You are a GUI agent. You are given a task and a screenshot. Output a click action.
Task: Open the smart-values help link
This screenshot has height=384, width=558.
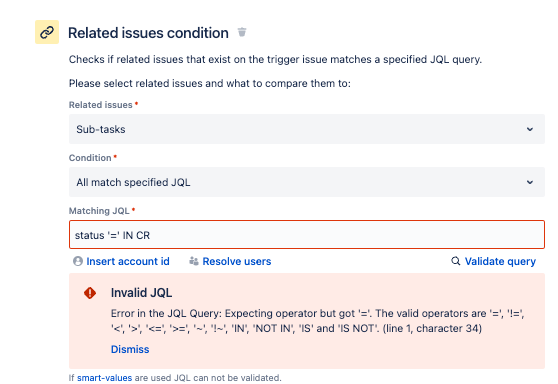click(104, 378)
